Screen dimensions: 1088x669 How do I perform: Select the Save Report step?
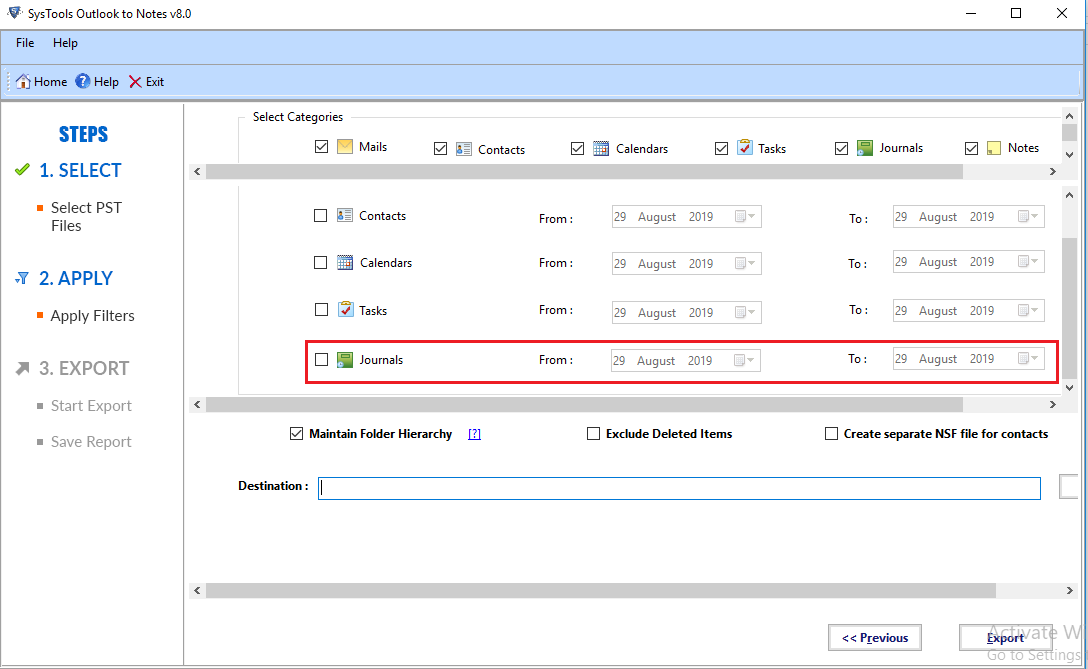[x=91, y=442]
